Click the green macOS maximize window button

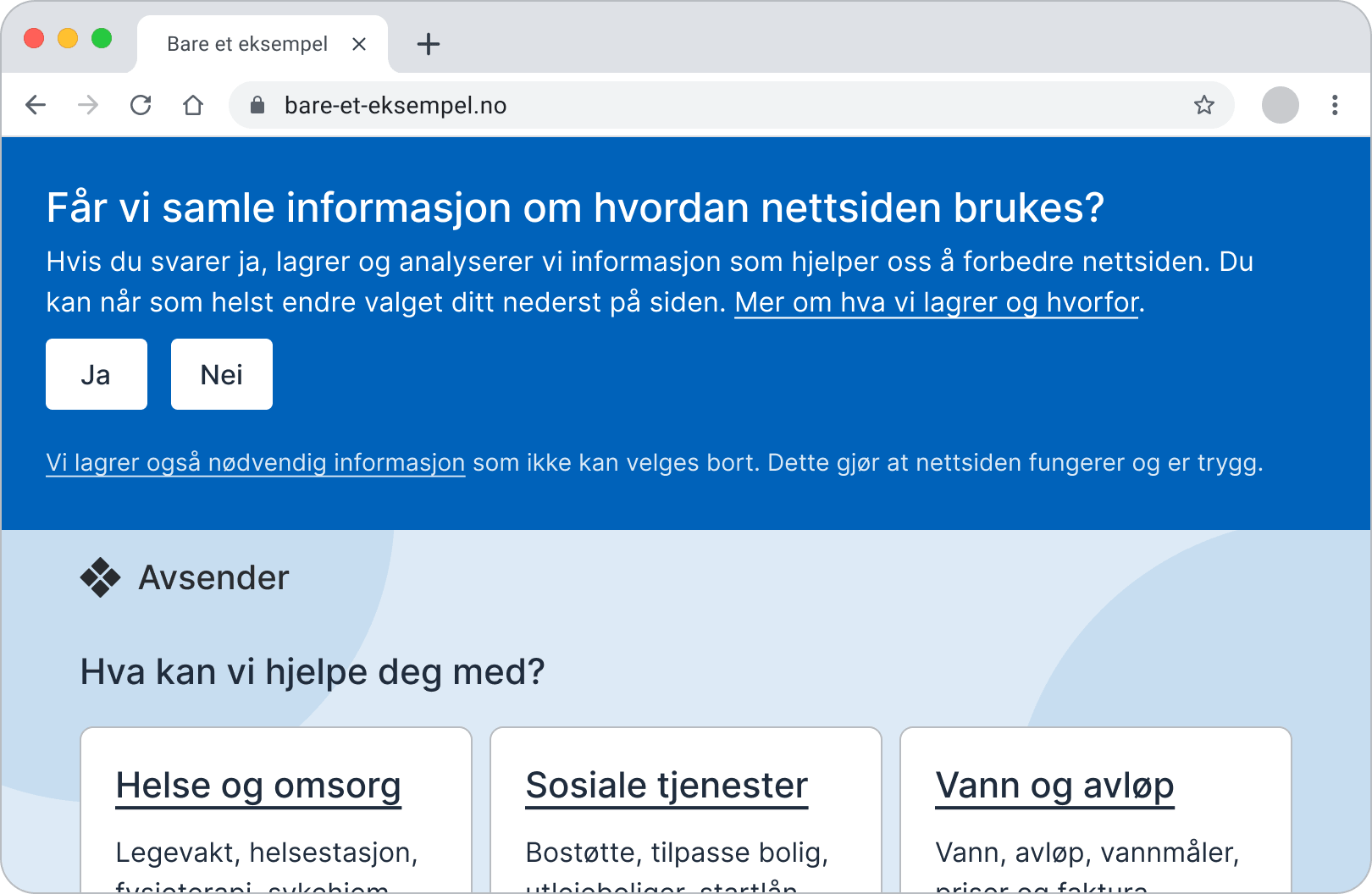(x=102, y=38)
